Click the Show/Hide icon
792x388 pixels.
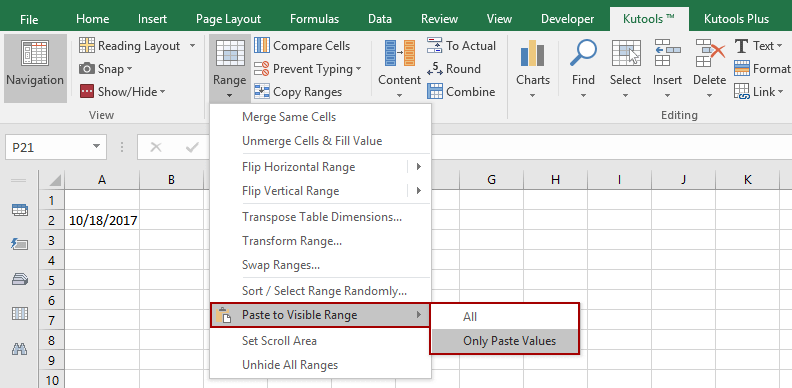[87, 91]
